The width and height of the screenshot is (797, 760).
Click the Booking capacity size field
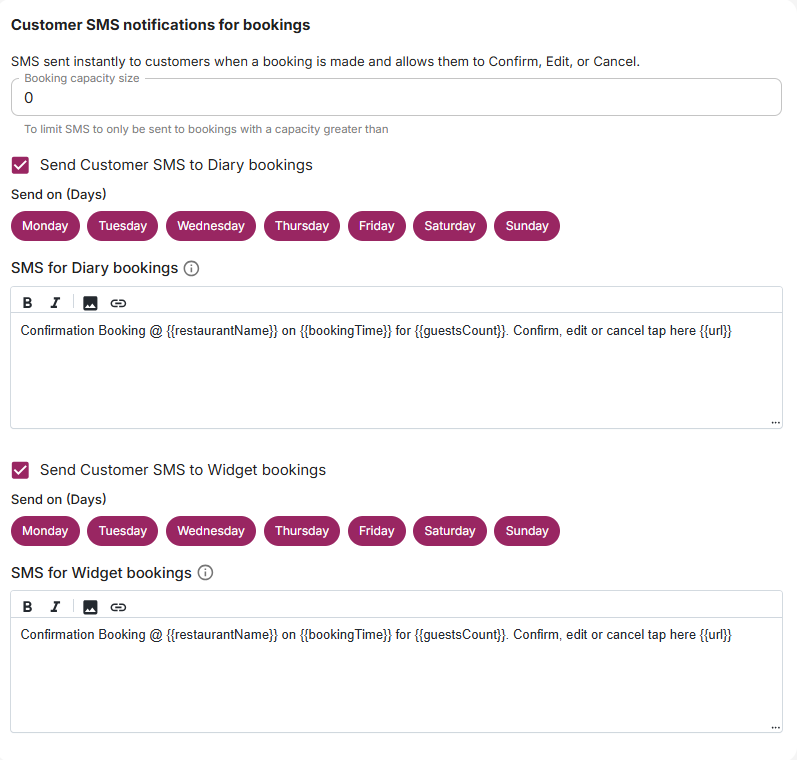(396, 98)
